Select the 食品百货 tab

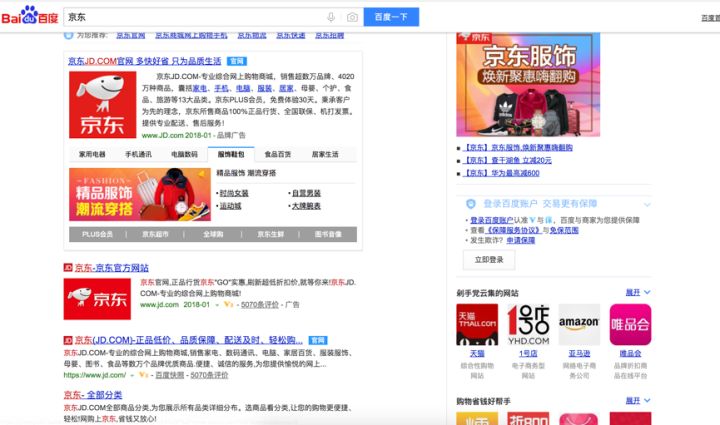[x=278, y=154]
